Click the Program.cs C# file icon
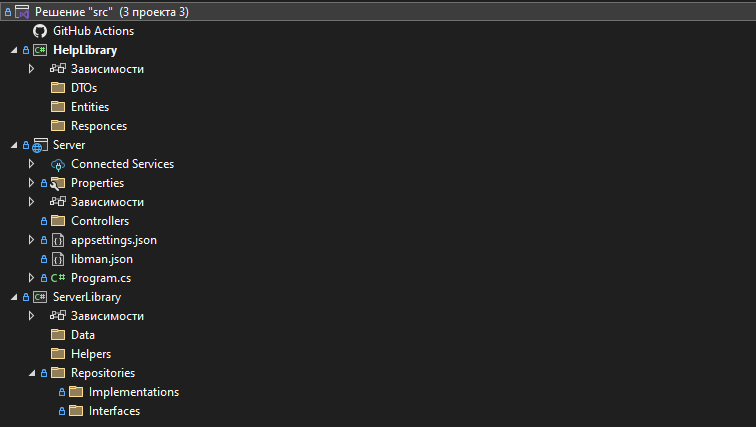756x427 pixels. pos(58,278)
